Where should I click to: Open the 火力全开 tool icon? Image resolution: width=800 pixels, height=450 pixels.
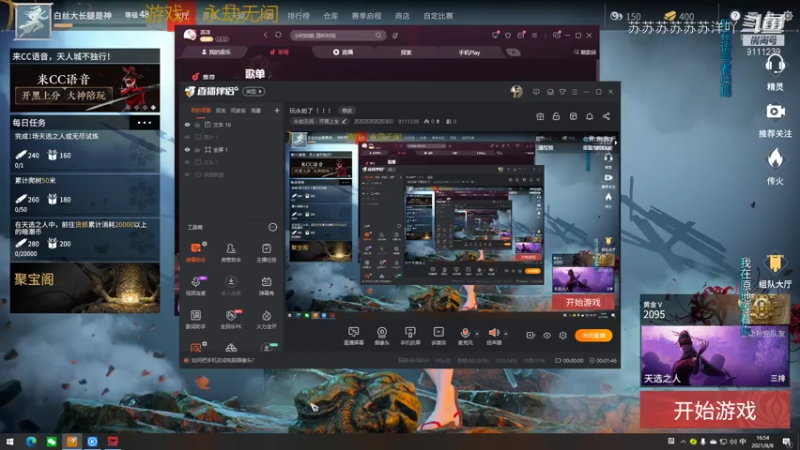pyautogui.click(x=266, y=319)
